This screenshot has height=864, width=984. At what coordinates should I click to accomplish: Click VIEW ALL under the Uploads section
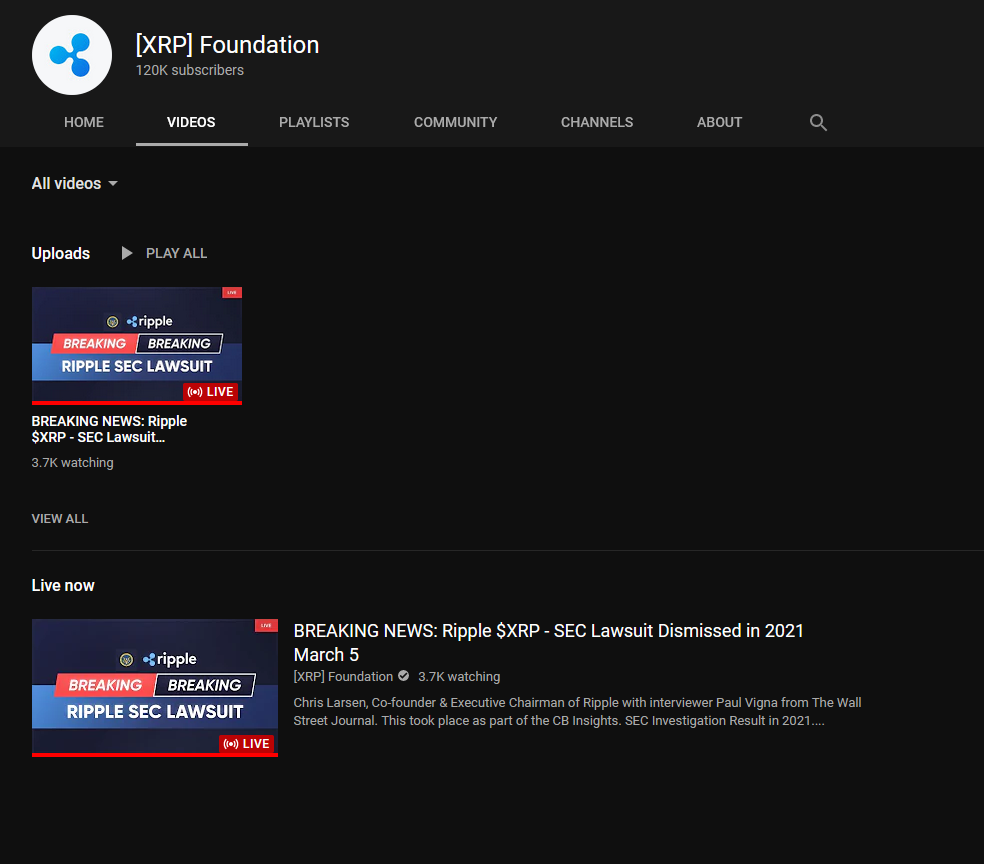59,518
